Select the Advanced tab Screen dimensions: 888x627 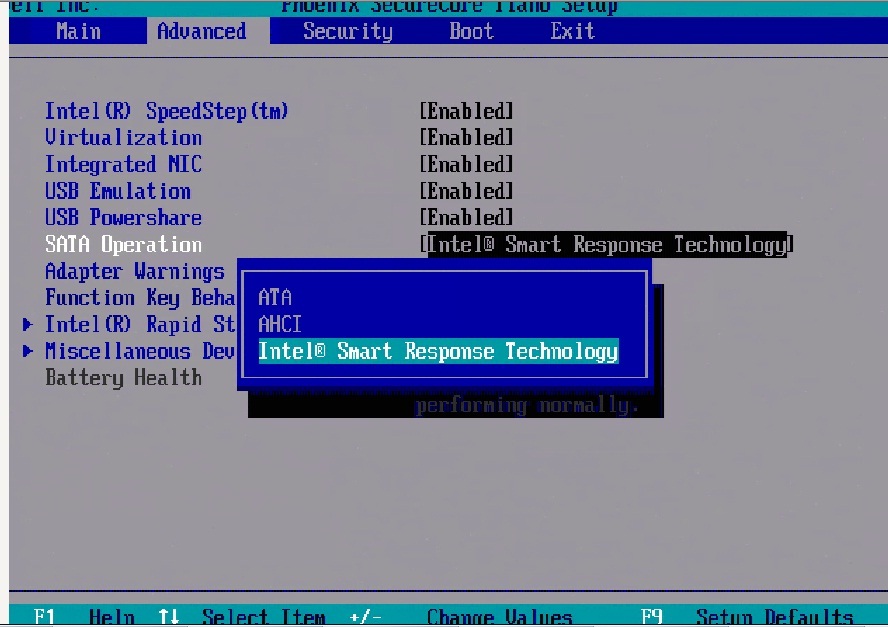208,31
